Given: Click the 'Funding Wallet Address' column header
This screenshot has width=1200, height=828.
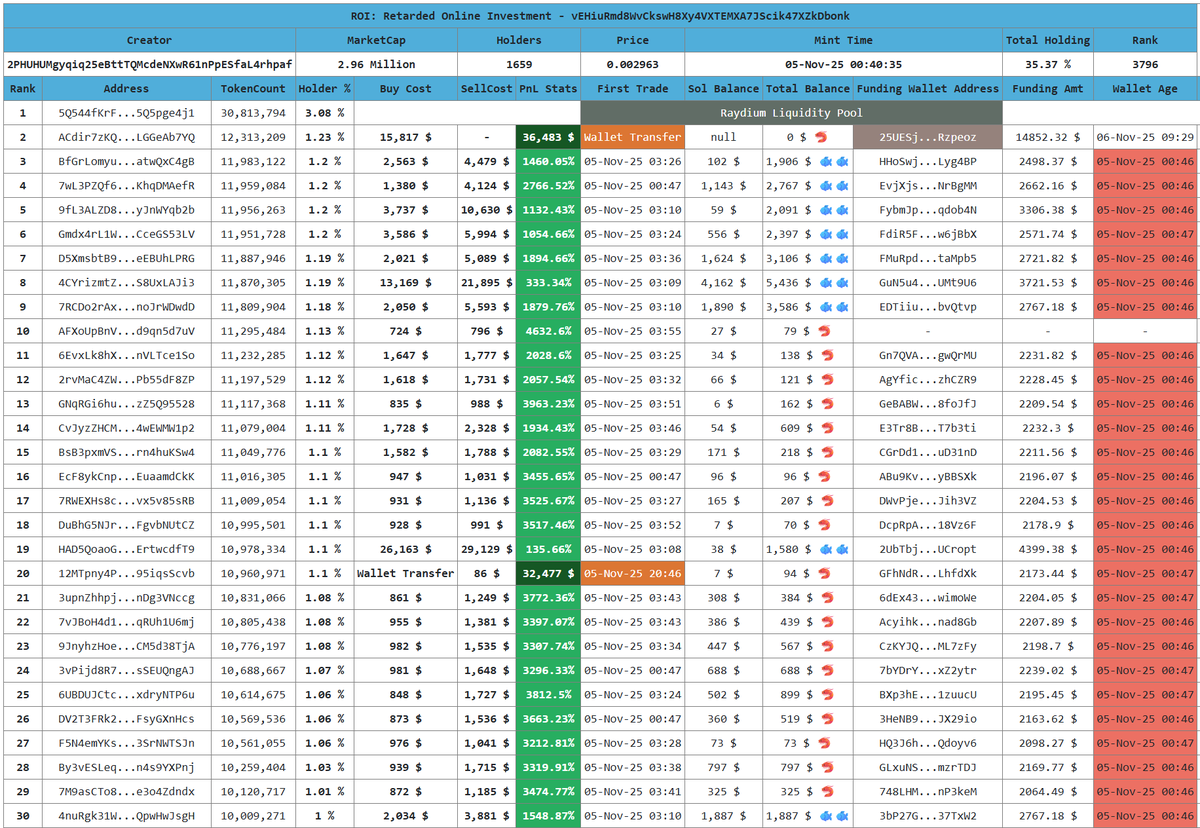Looking at the screenshot, I should 928,88.
